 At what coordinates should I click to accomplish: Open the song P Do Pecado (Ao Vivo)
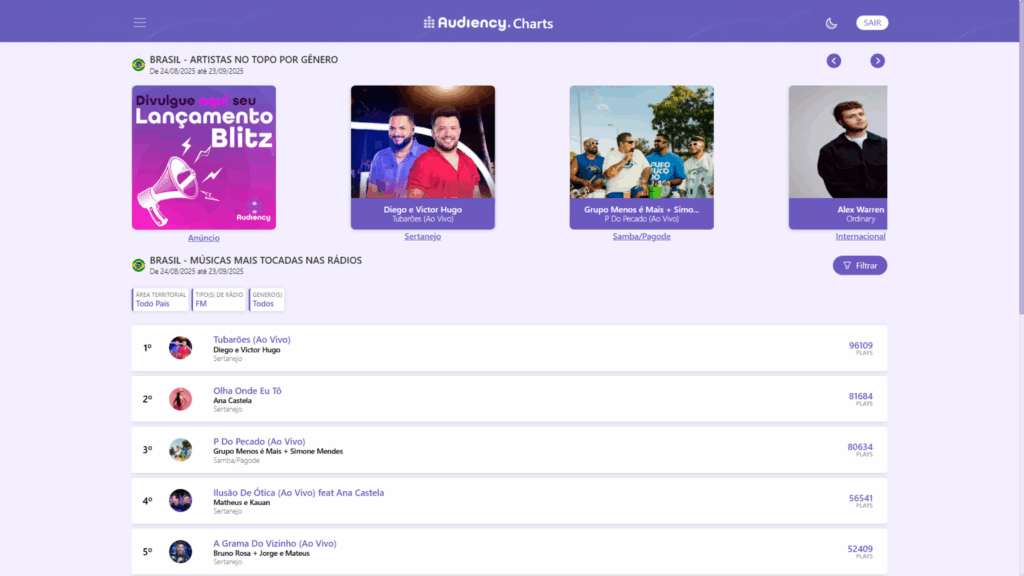tap(259, 441)
